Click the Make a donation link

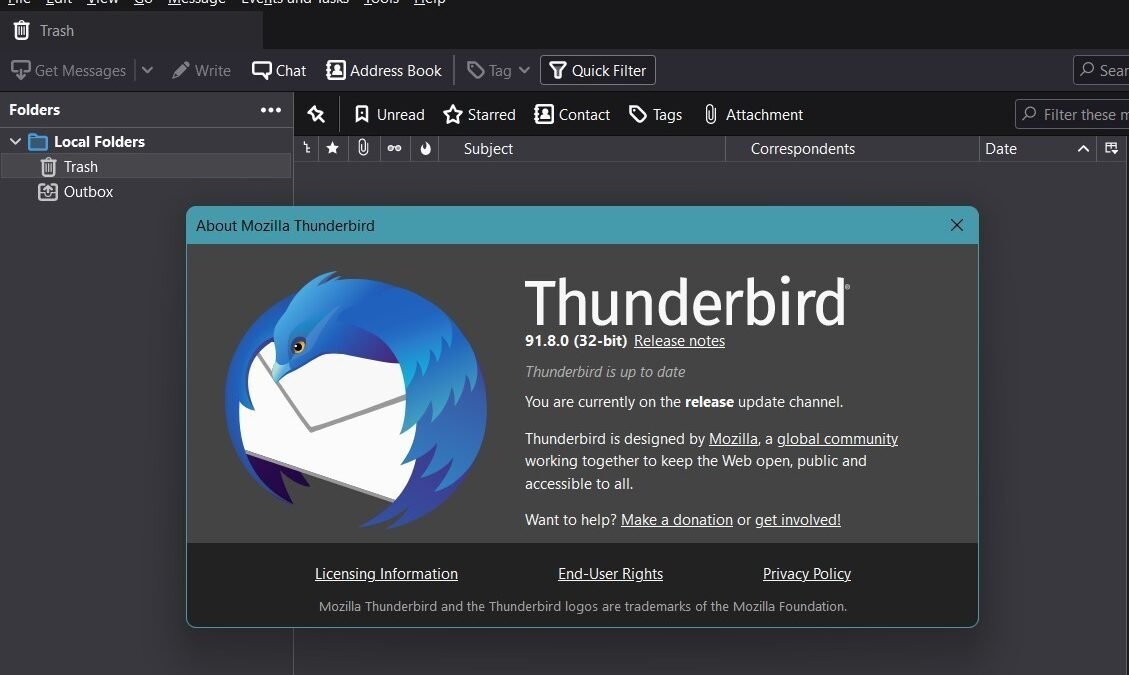677,520
